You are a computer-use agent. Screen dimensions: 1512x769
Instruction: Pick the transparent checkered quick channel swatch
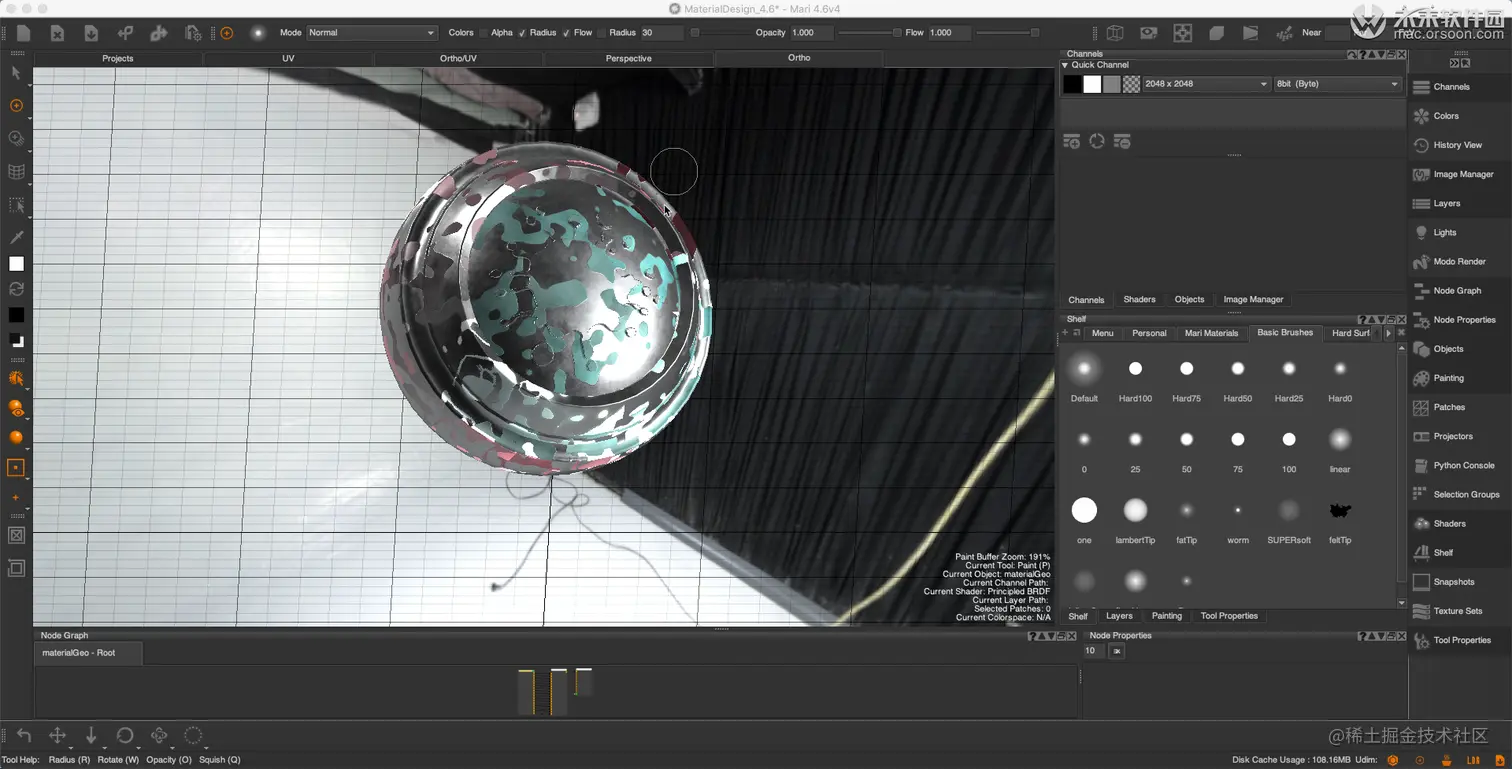[x=1132, y=85]
